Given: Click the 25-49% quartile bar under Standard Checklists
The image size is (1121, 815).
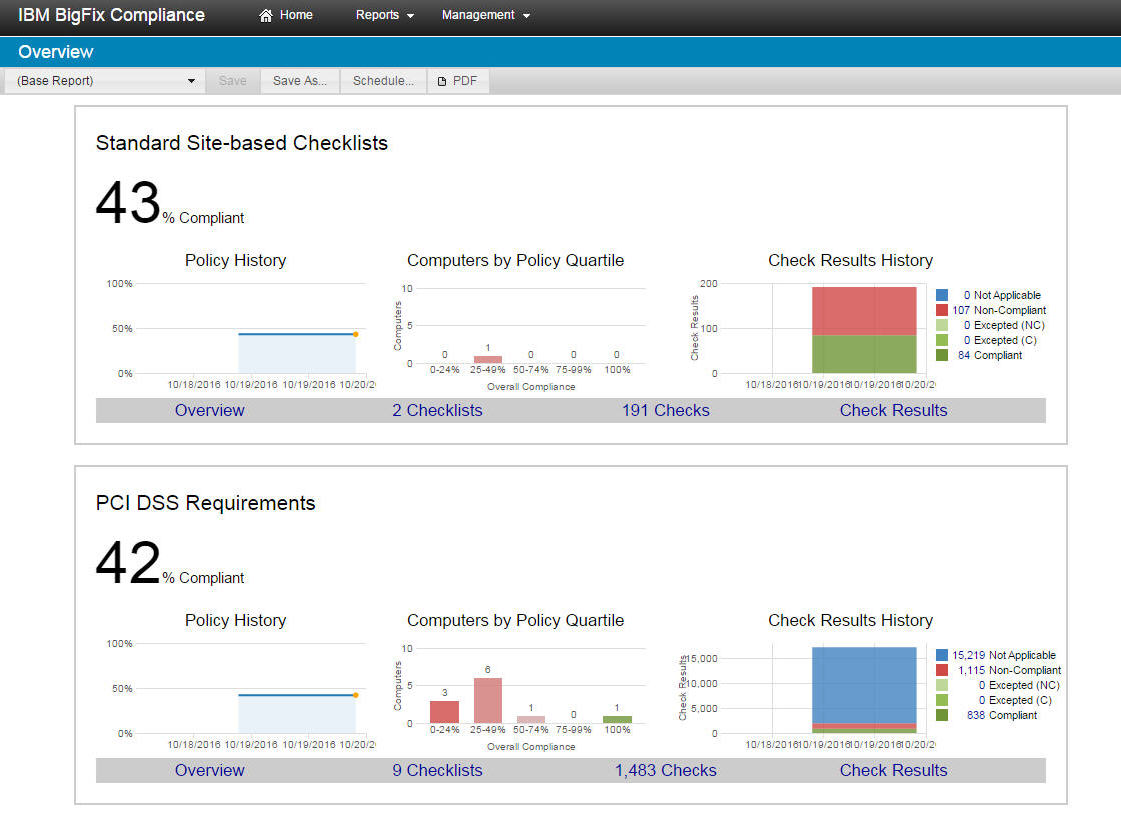Looking at the screenshot, I should tap(486, 358).
